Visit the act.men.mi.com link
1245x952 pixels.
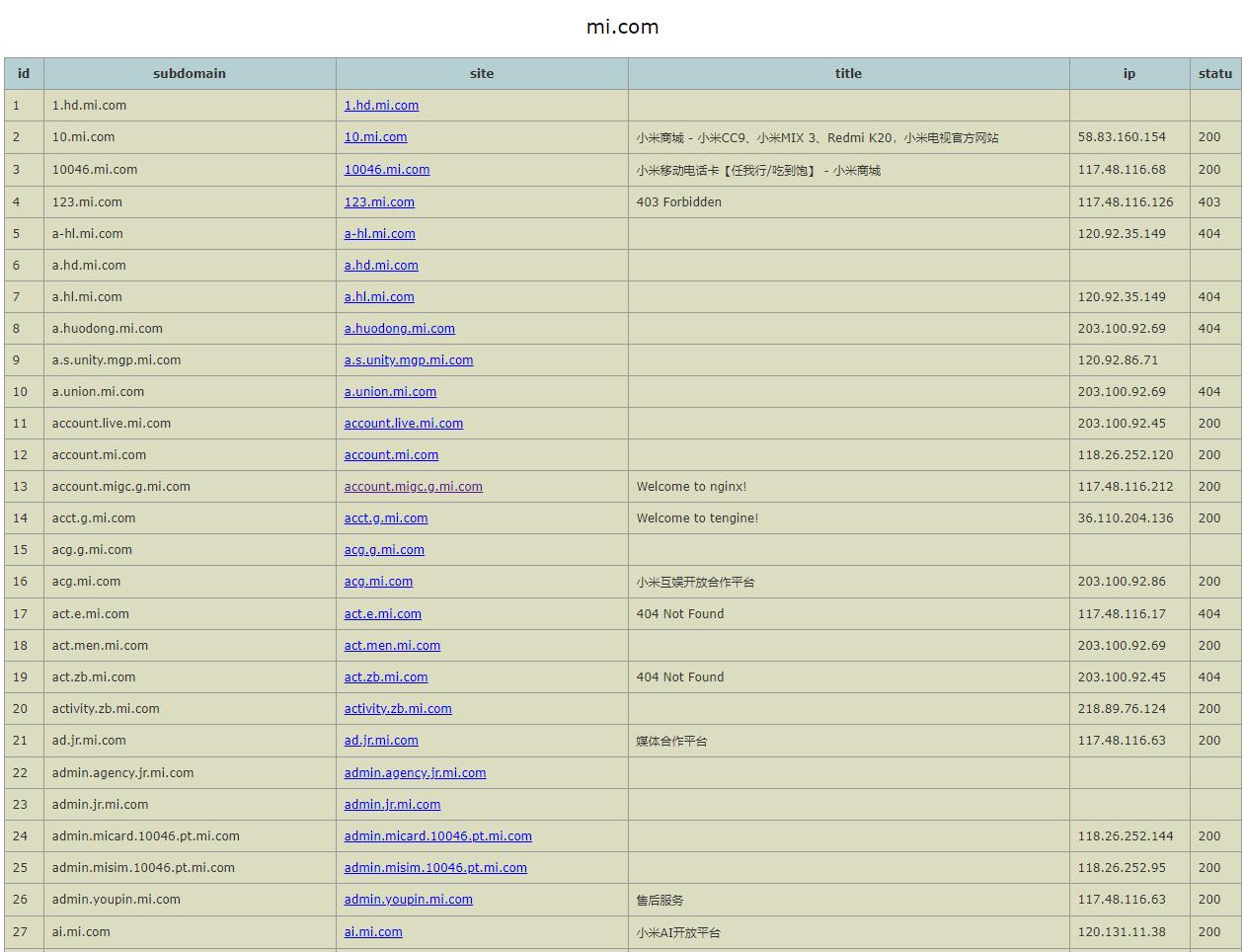tap(392, 645)
